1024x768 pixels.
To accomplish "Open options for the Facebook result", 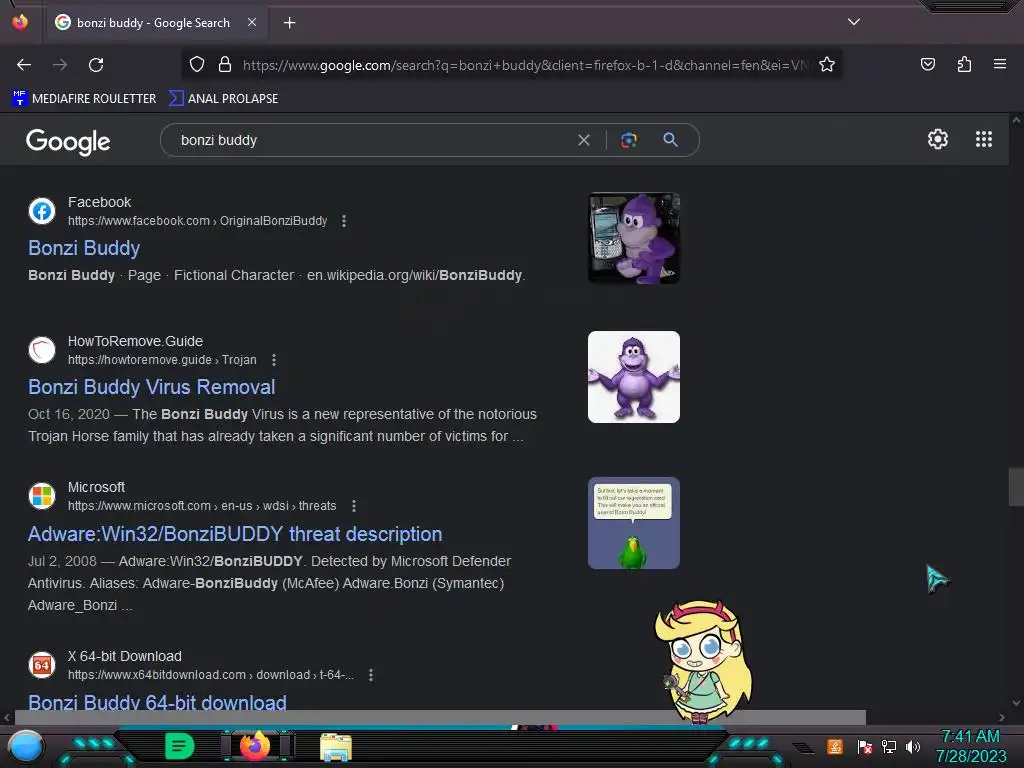I will (x=344, y=221).
